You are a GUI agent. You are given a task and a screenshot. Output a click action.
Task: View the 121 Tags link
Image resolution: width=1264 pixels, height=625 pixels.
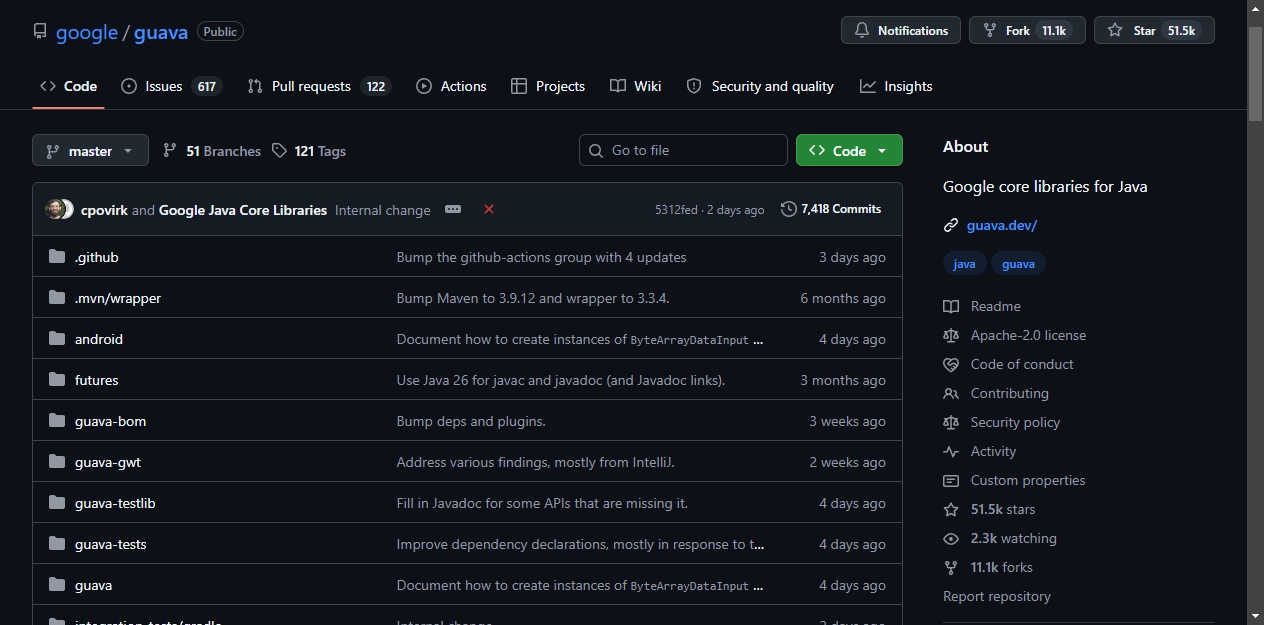(x=309, y=151)
